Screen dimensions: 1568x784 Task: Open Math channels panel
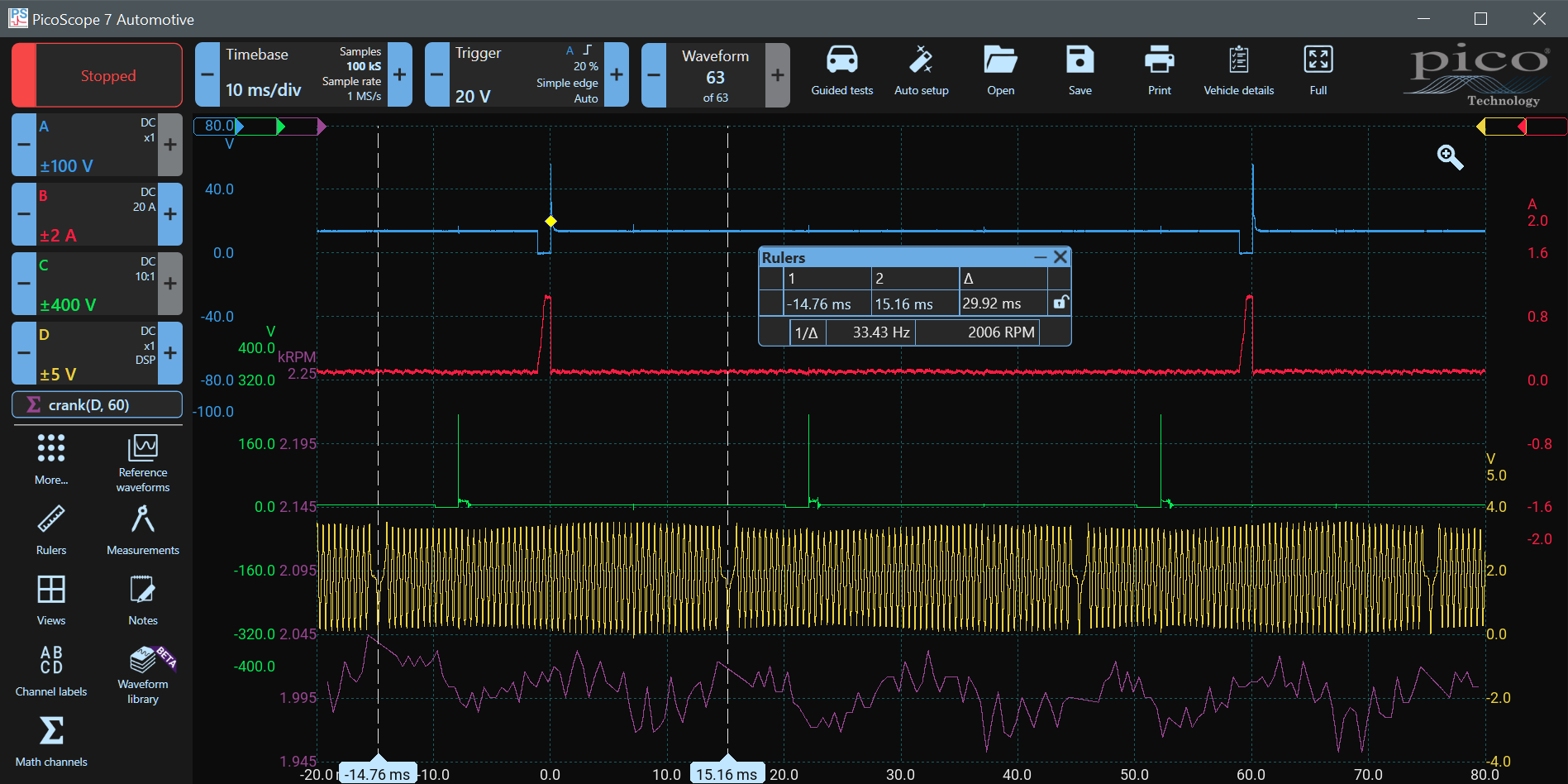[x=51, y=742]
